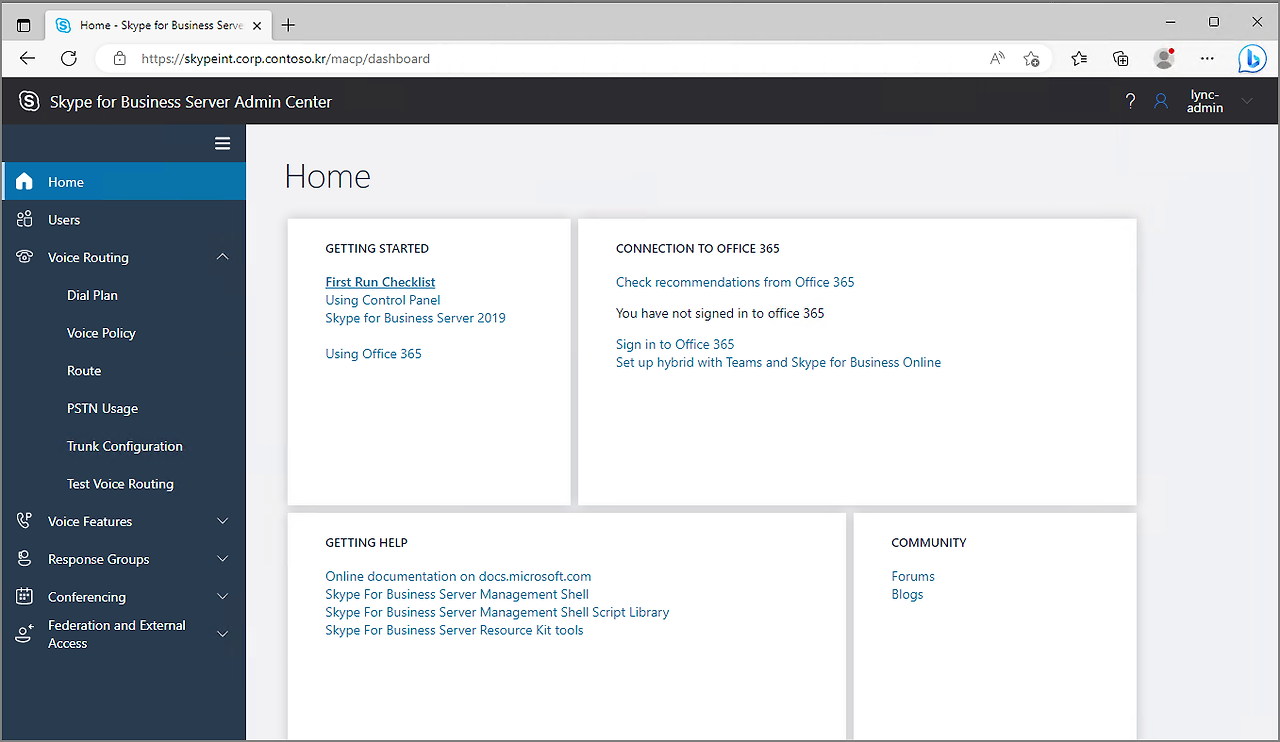1280x742 pixels.
Task: Collapse the Voice Routing section chevron
Action: (x=222, y=257)
